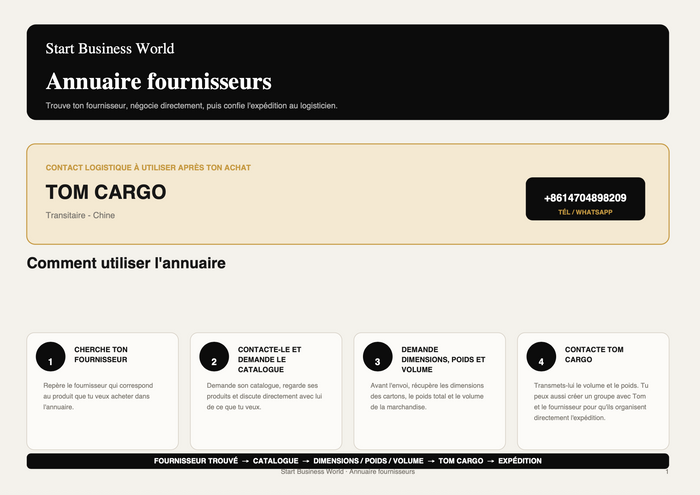Click the Start Business World title
This screenshot has width=700, height=495.
click(110, 48)
